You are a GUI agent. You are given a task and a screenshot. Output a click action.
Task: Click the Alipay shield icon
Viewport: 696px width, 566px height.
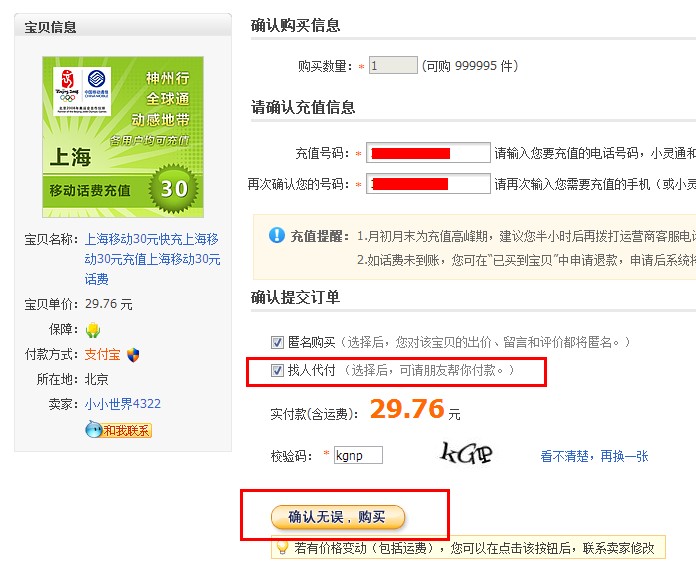(133, 355)
